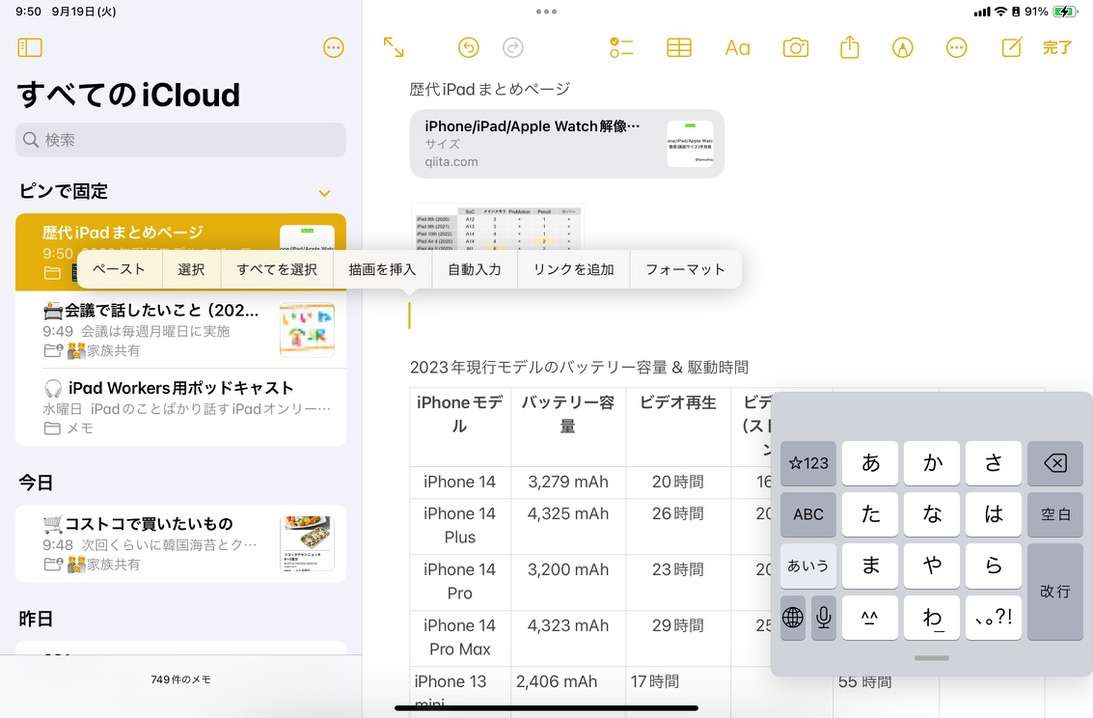This screenshot has height=718, width=1093.
Task: Undo the last edit
Action: (468, 47)
